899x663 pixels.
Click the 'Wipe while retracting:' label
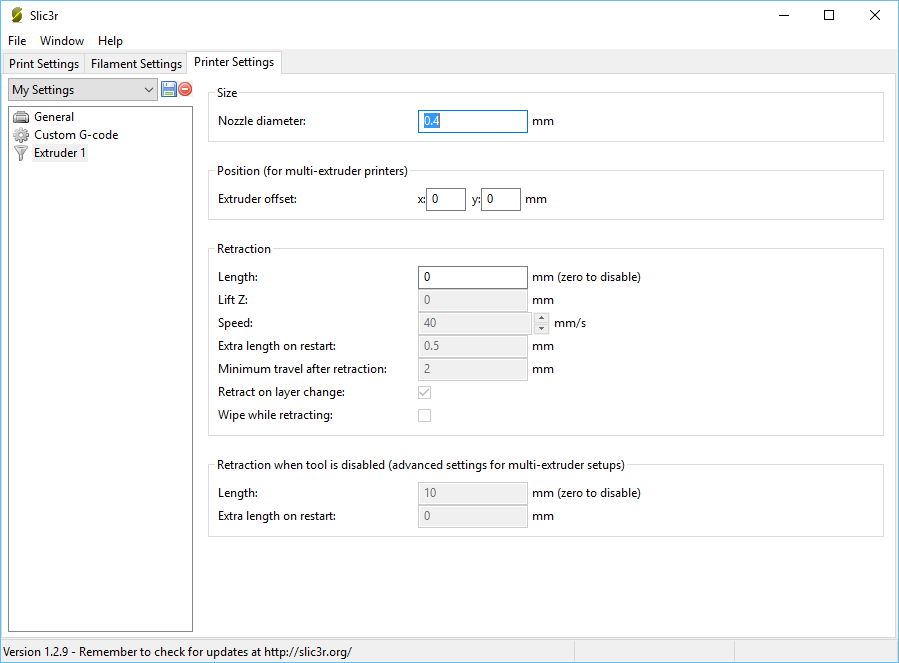tap(275, 415)
